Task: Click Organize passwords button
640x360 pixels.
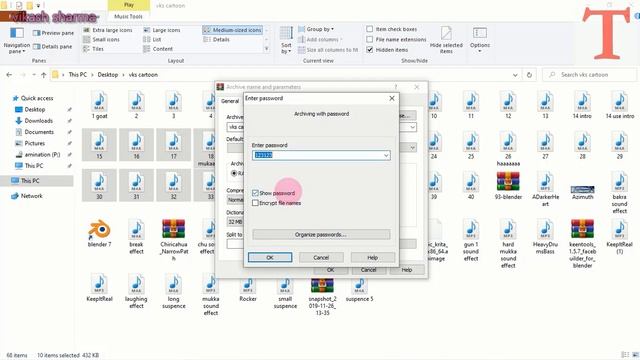Action: [321, 235]
